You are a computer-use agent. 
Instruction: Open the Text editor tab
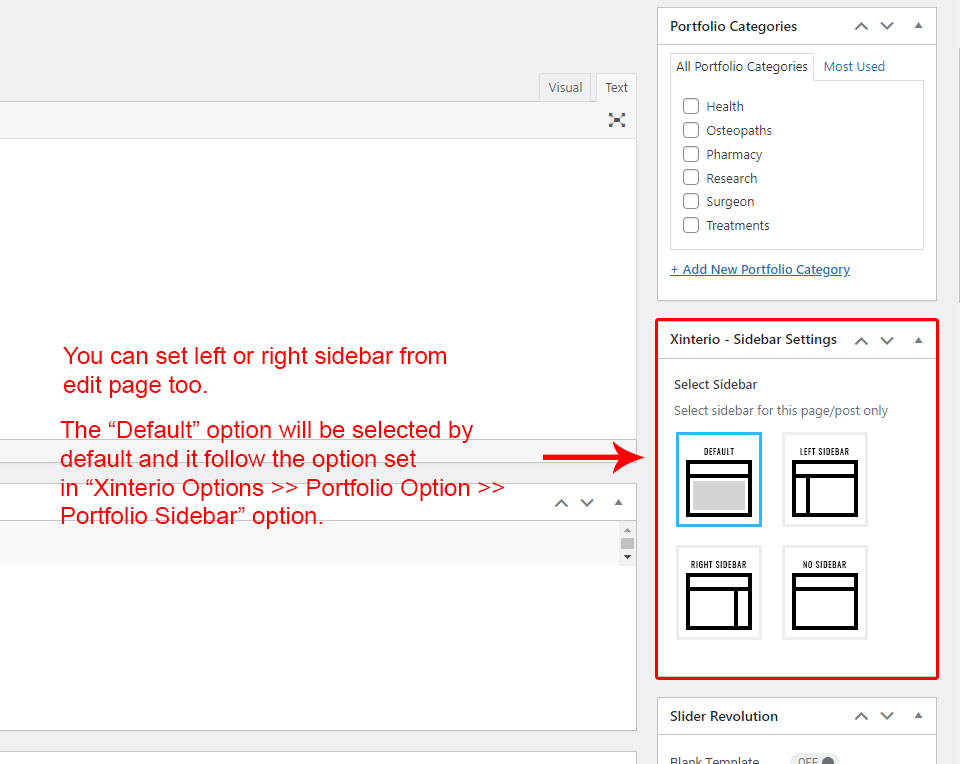(617, 88)
